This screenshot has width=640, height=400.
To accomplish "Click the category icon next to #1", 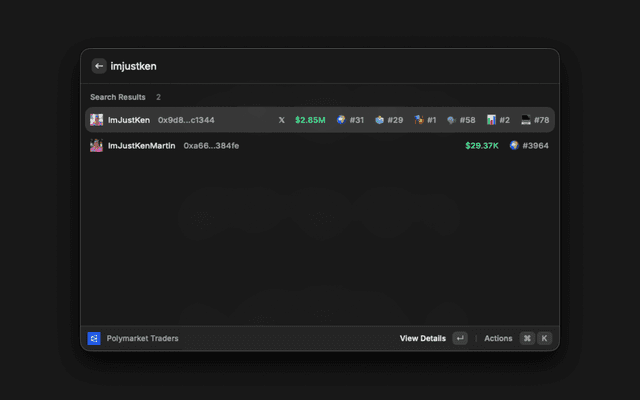I will 420,120.
